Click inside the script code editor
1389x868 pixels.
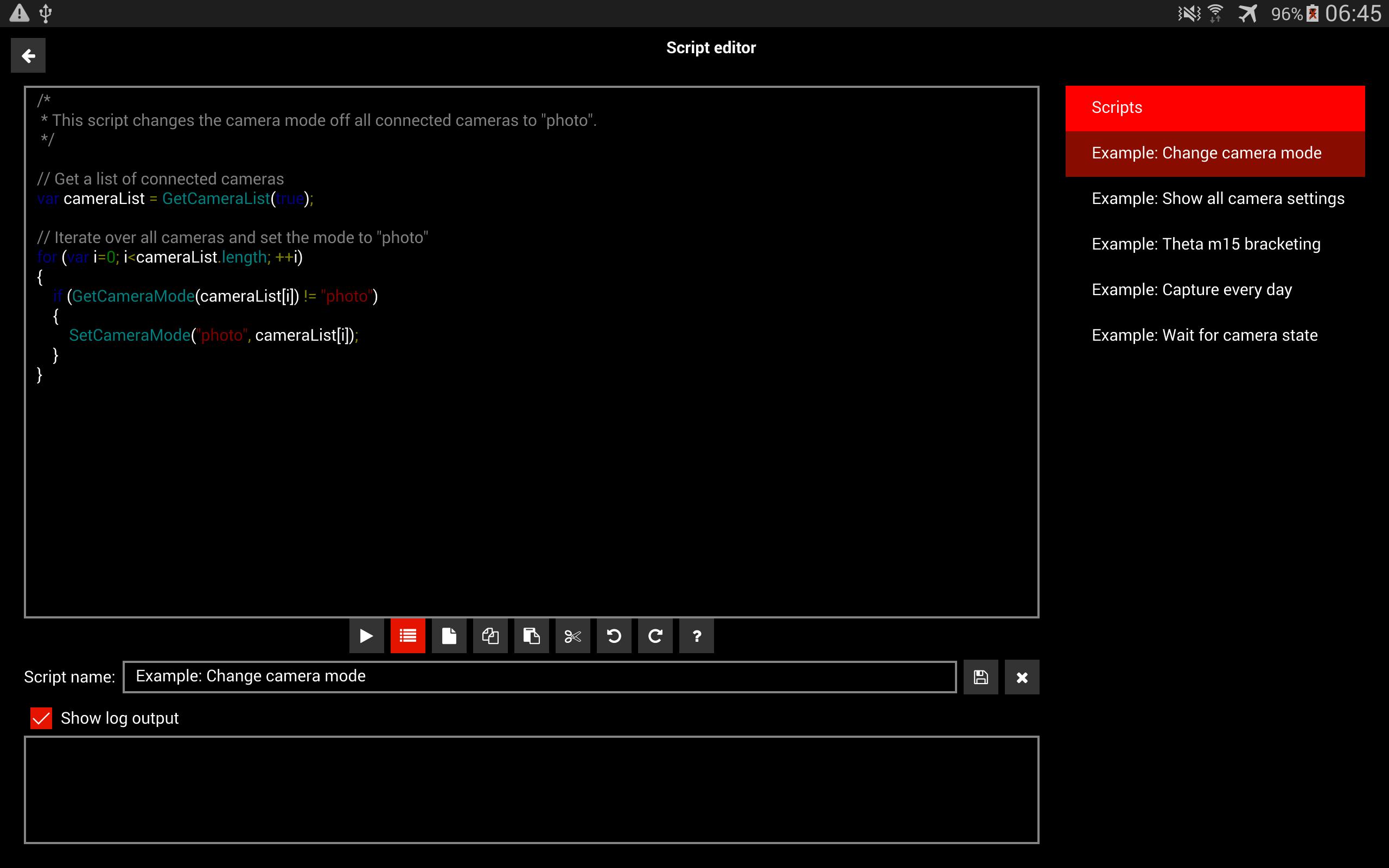click(x=532, y=352)
